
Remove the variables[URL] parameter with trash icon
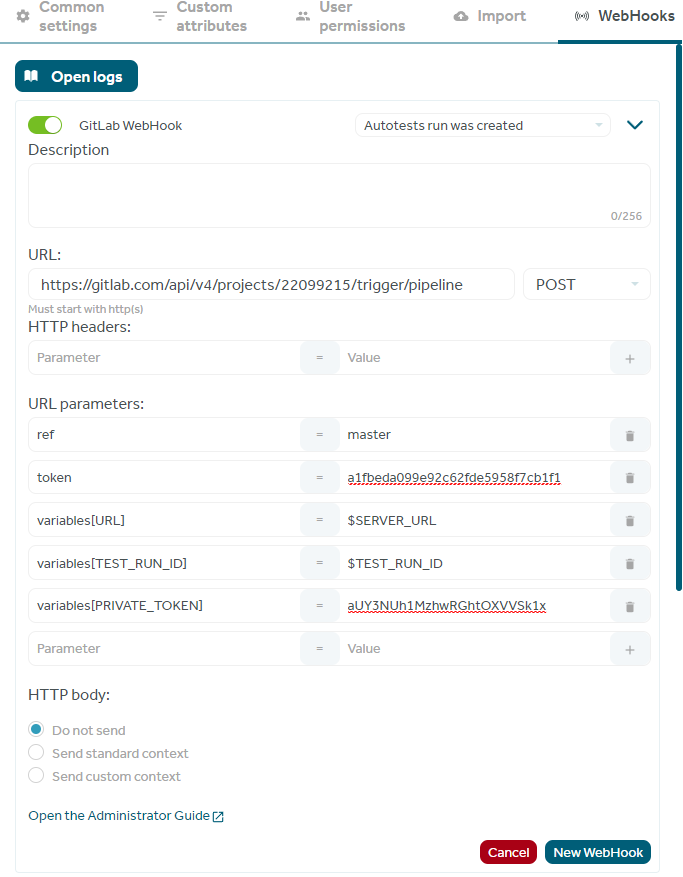(630, 521)
